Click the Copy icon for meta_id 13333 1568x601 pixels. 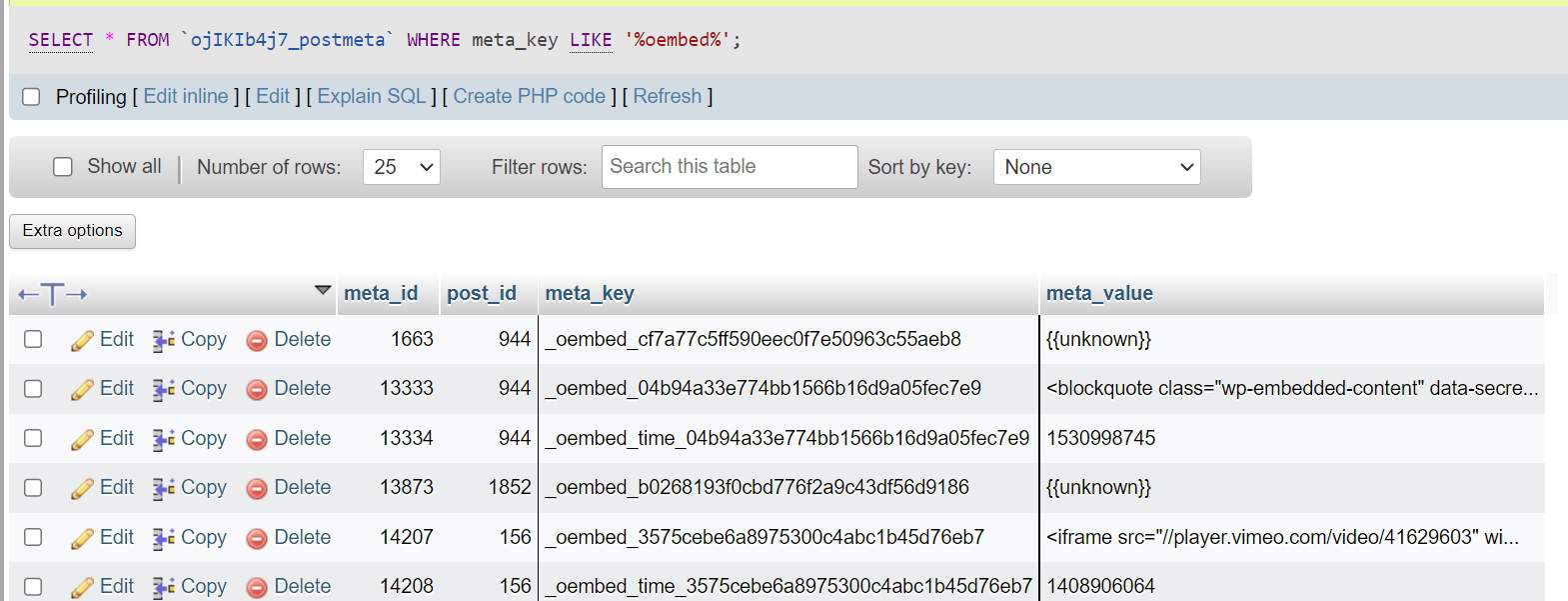164,390
